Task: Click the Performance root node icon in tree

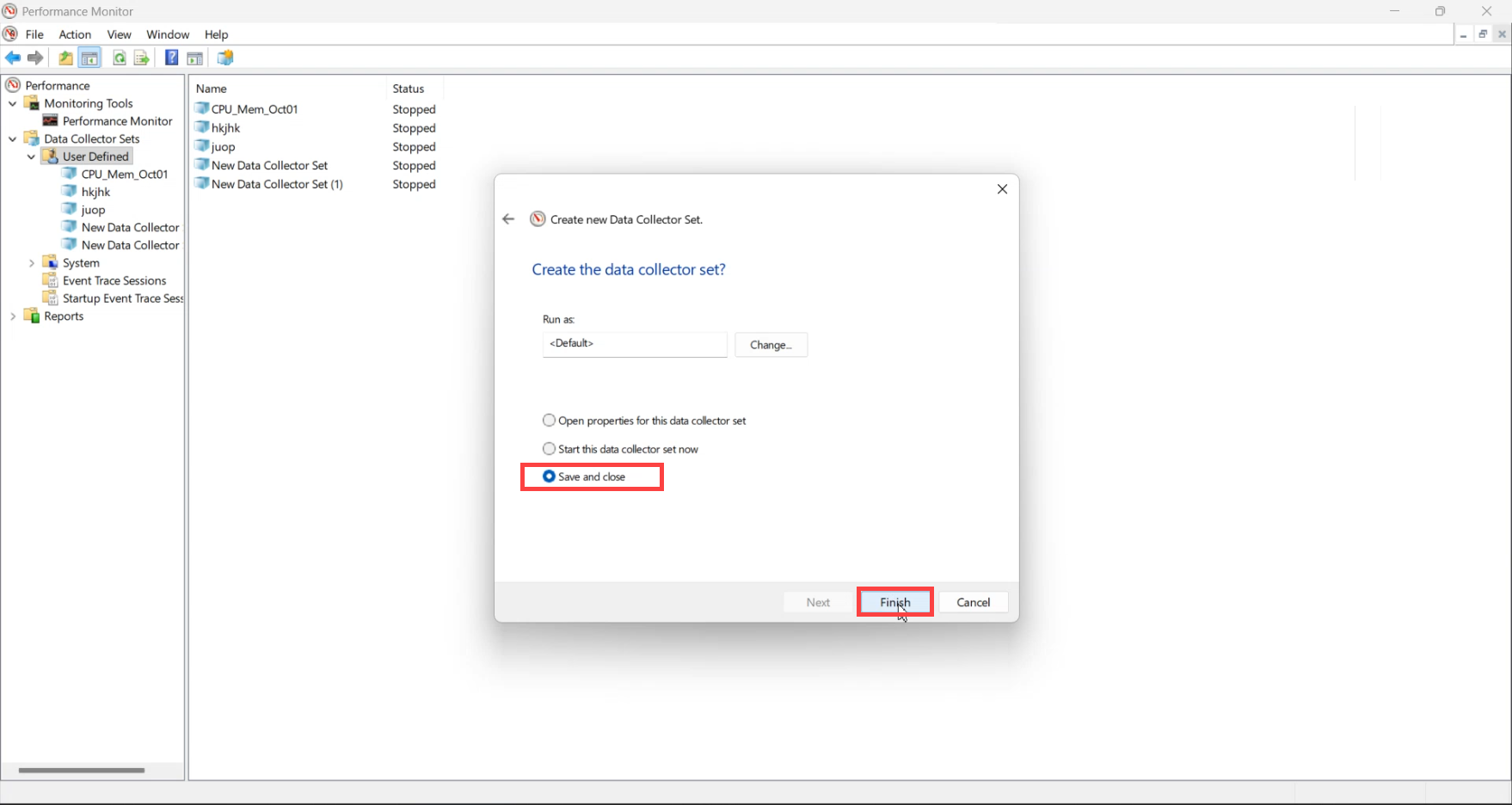Action: pyautogui.click(x=13, y=85)
